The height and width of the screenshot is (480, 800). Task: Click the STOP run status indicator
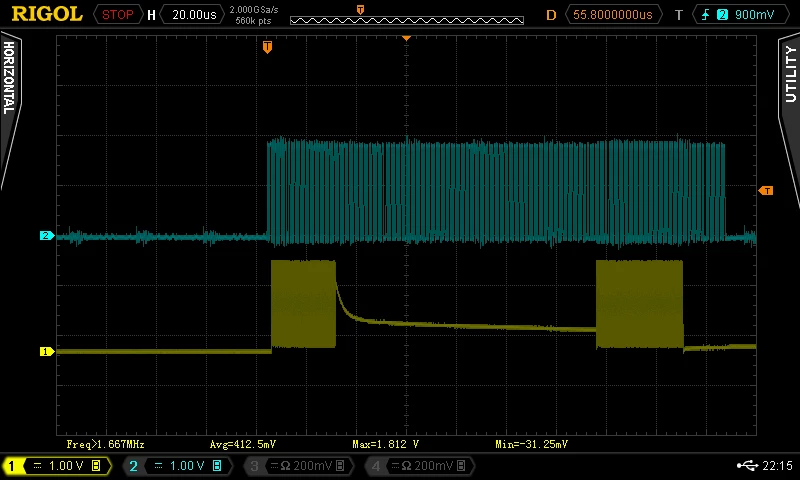pos(117,15)
